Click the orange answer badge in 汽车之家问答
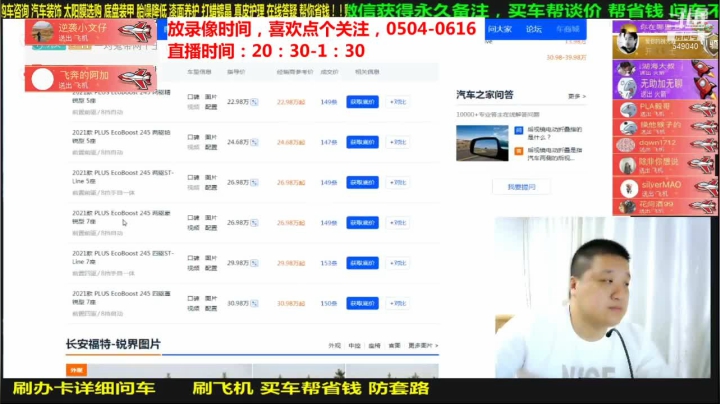Image resolution: width=720 pixels, height=404 pixels. (518, 151)
